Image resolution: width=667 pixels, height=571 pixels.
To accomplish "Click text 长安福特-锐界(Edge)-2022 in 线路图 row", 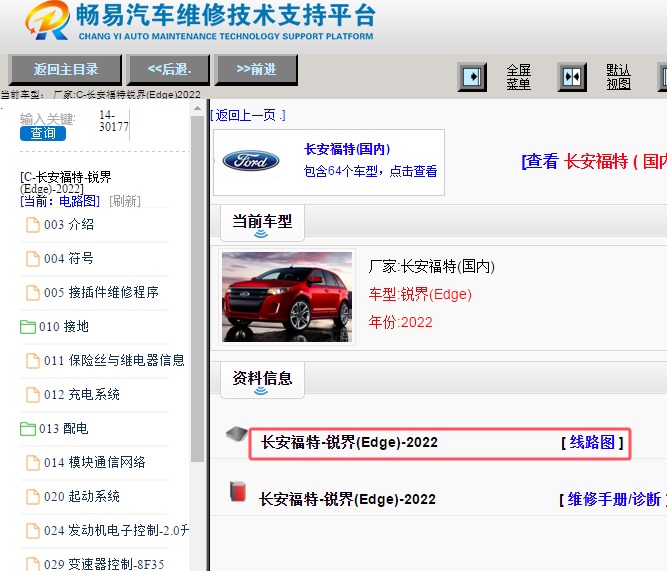I will (349, 443).
